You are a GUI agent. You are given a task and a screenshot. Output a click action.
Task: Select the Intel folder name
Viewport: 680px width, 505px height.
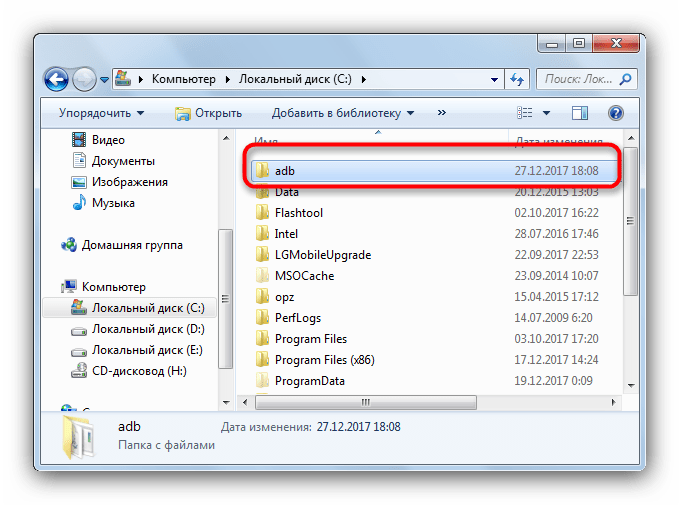286,234
